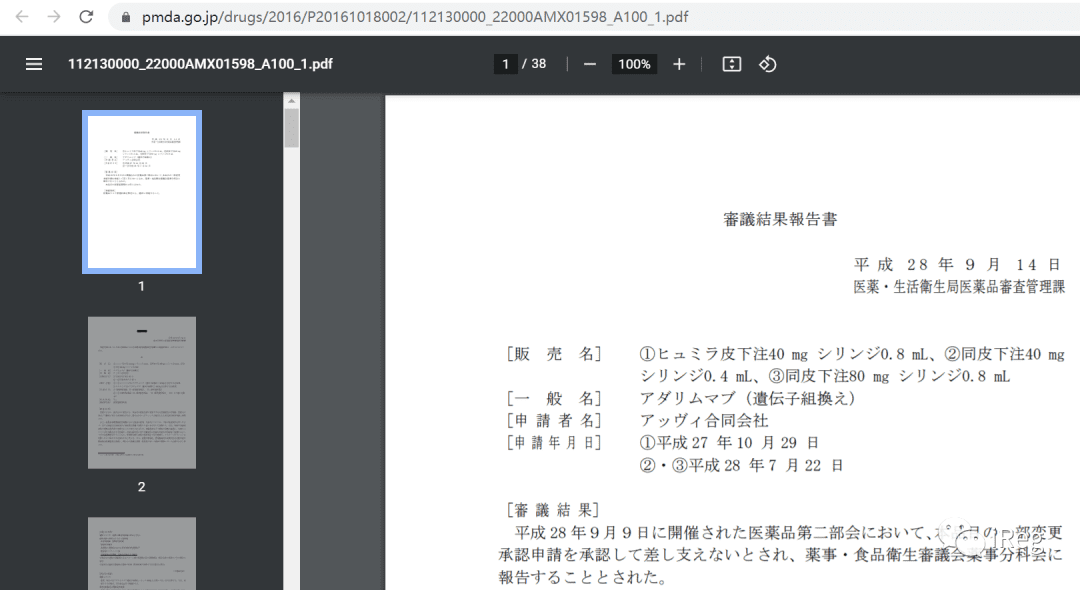This screenshot has width=1080, height=590.
Task: Click the total page count 38
Action: click(x=539, y=64)
